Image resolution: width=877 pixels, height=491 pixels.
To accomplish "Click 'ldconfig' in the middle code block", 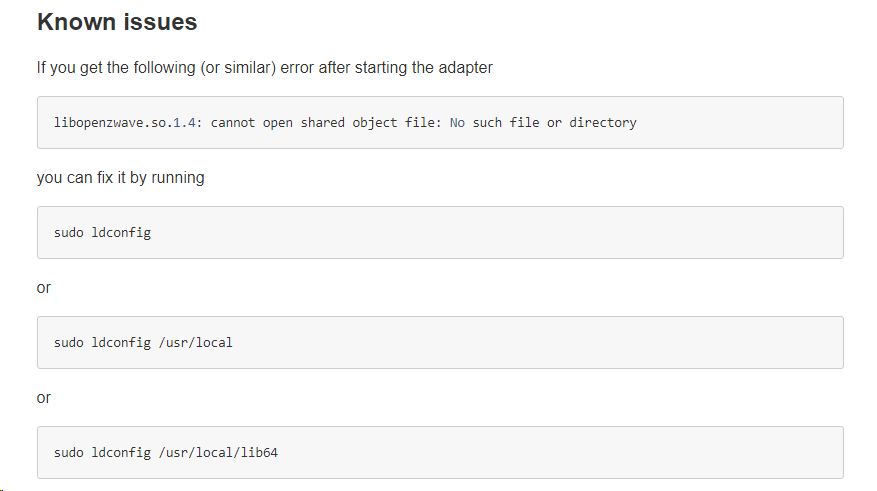I will click(121, 342).
